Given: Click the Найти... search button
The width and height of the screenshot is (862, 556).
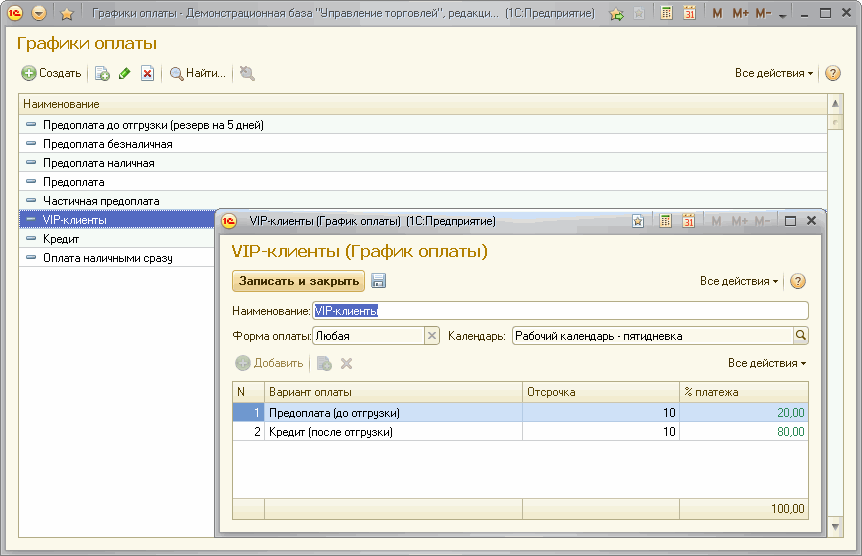Looking at the screenshot, I should pos(198,73).
